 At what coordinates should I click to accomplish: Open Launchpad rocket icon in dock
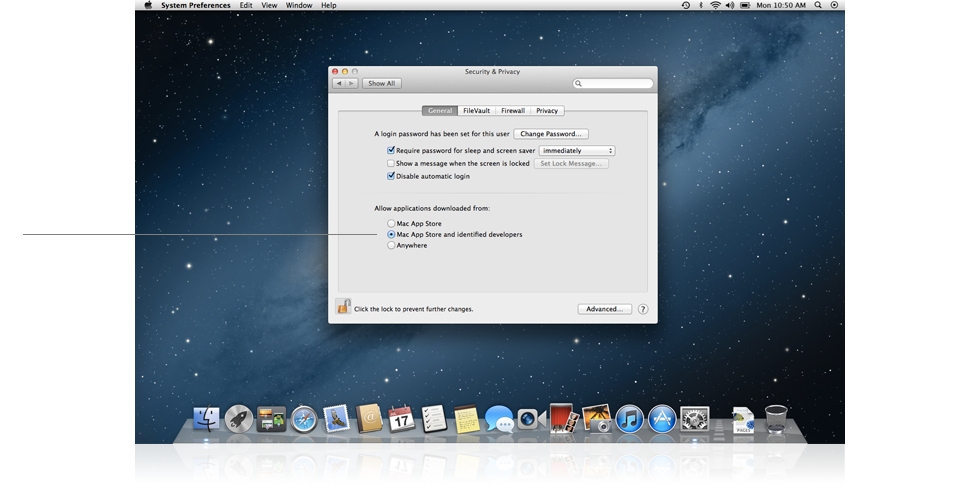coord(238,419)
